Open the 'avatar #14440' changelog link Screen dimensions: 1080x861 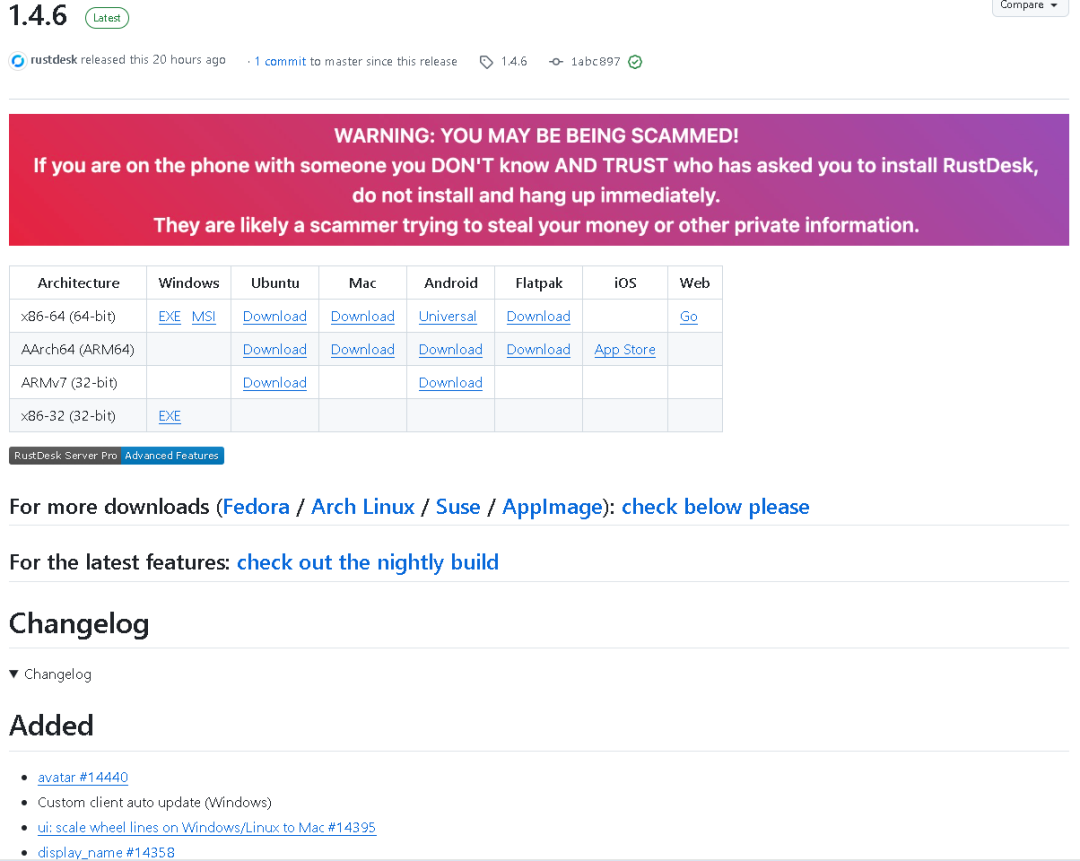[83, 777]
